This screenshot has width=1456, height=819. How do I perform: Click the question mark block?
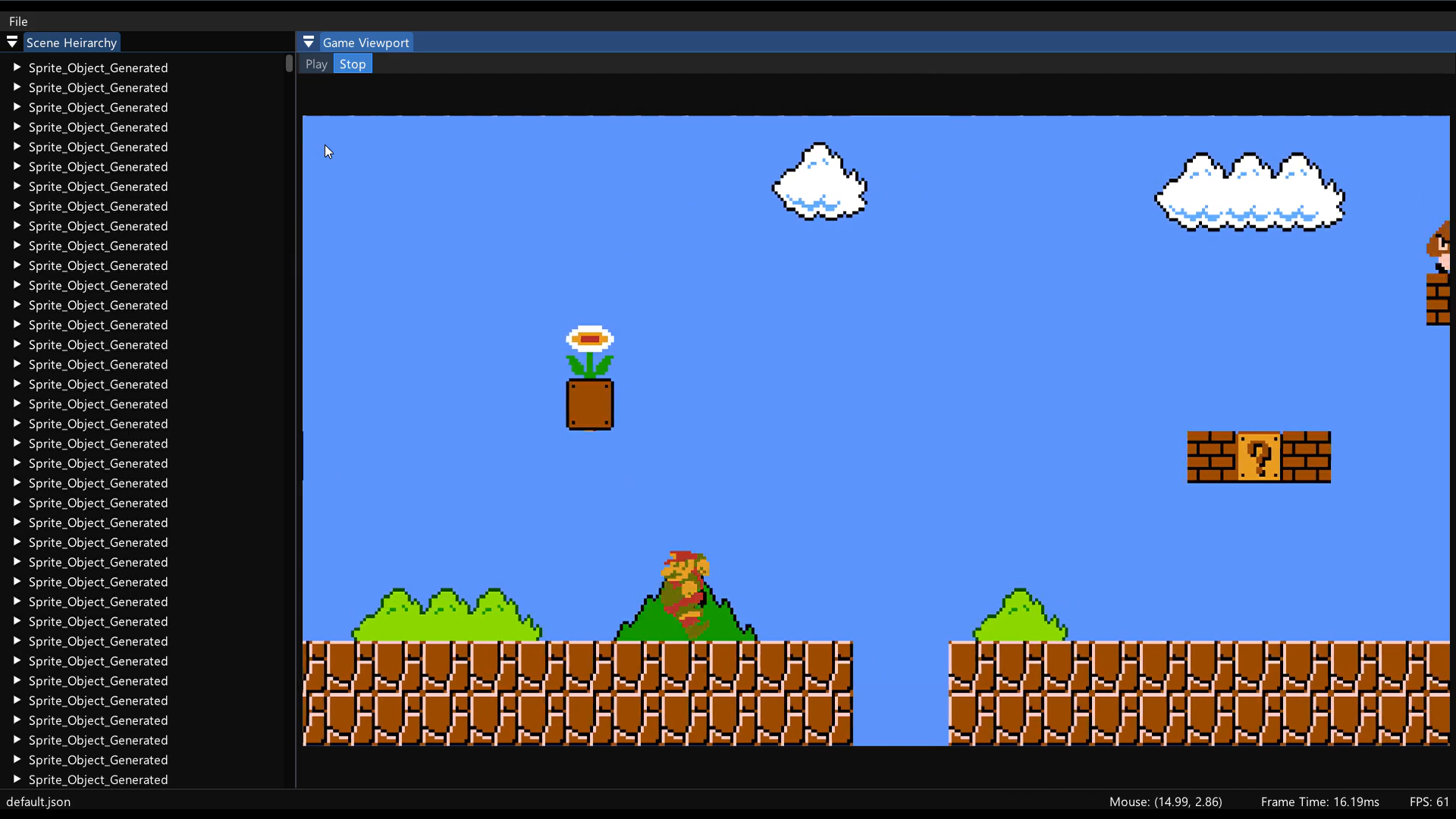pos(1259,457)
